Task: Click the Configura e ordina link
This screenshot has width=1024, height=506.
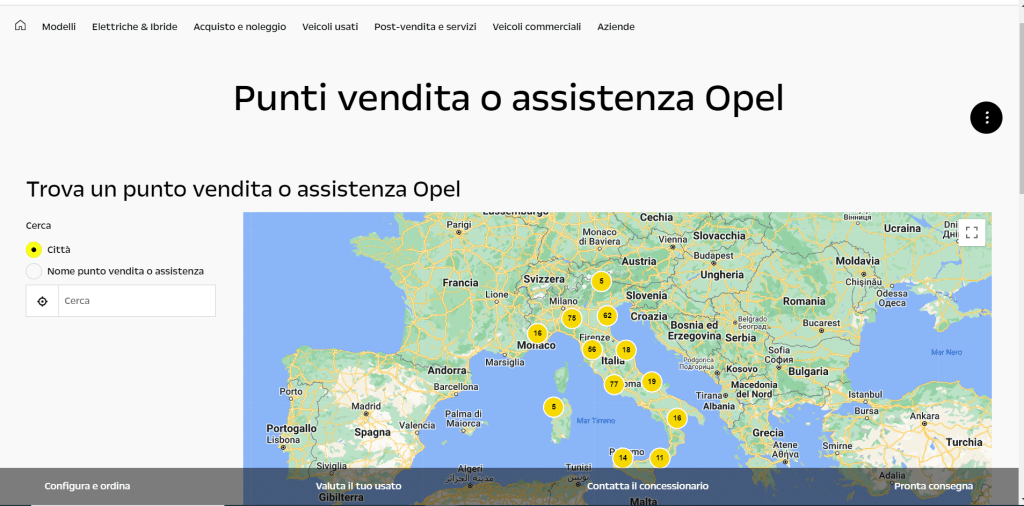Action: click(x=87, y=486)
